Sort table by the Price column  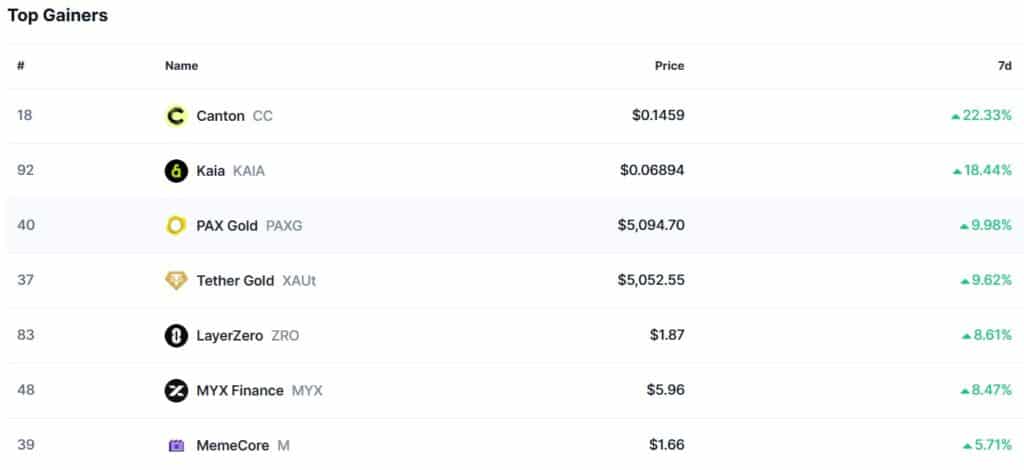point(669,66)
